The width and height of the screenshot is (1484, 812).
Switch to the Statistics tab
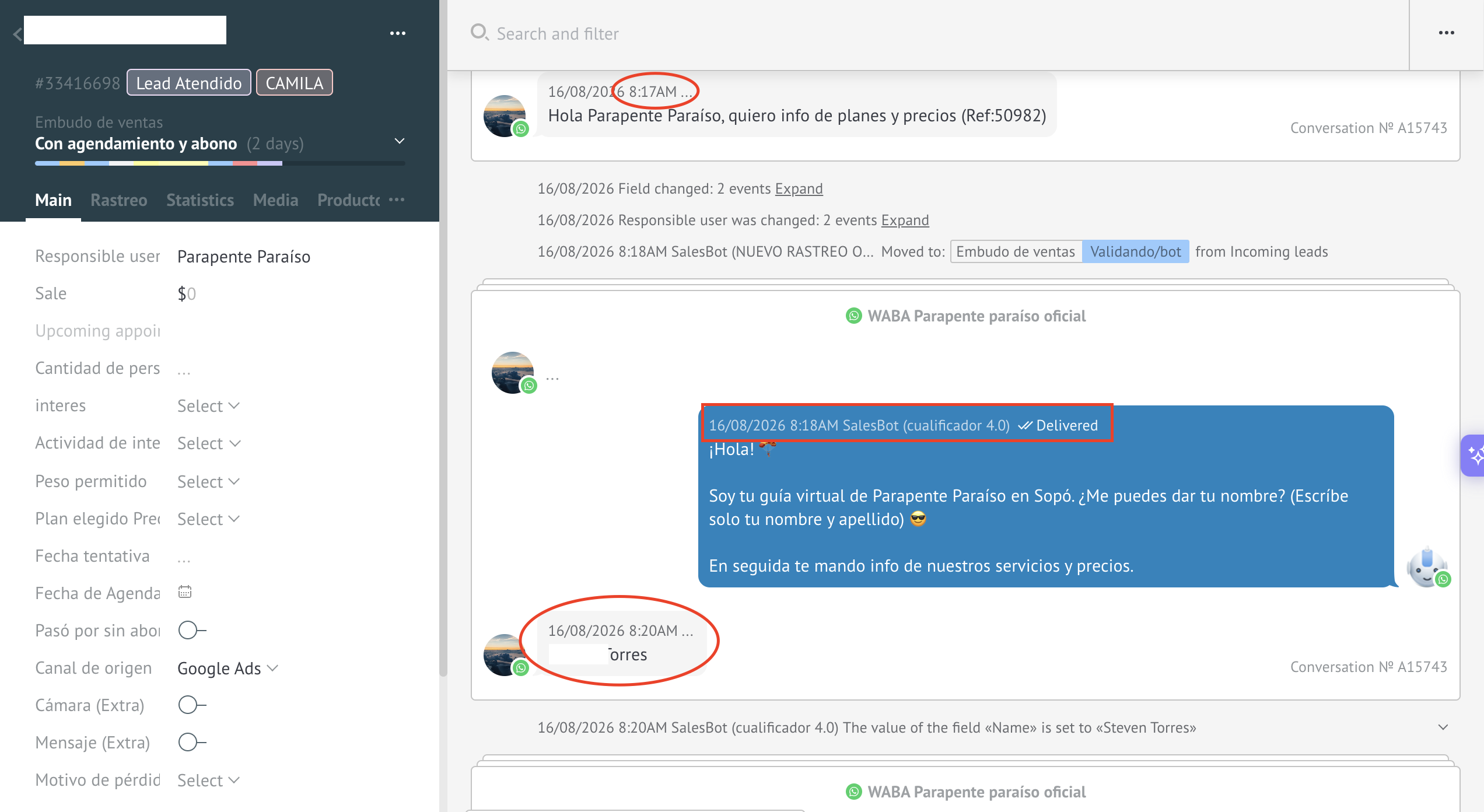pos(200,200)
